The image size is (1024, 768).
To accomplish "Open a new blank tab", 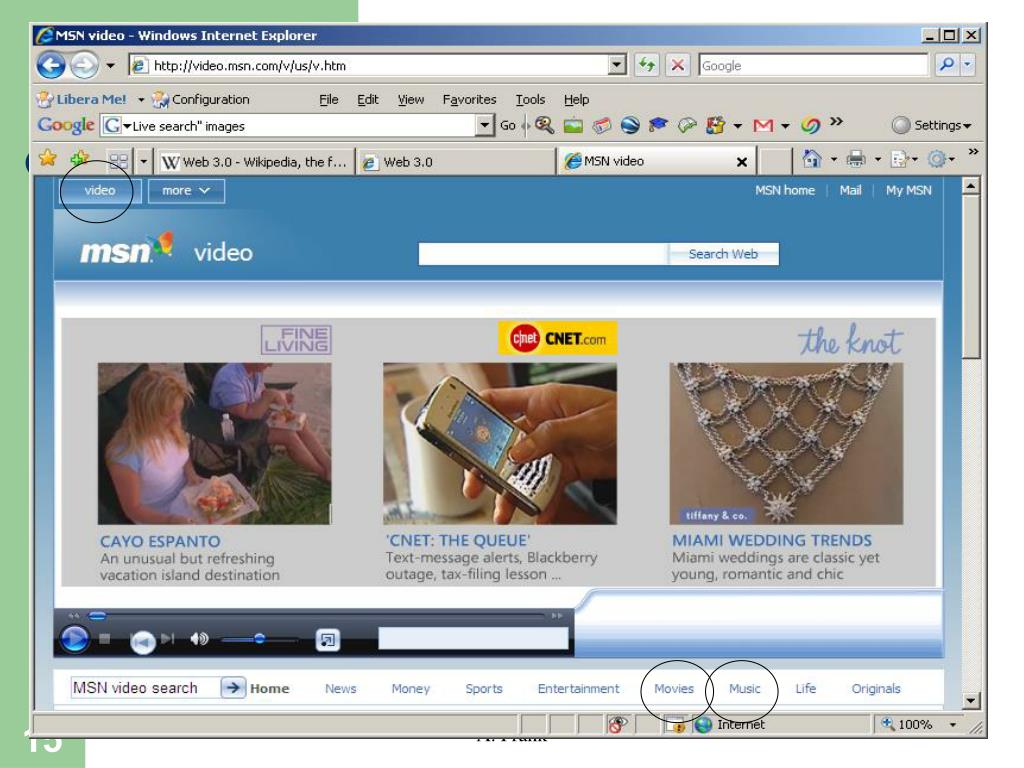I will pos(776,161).
